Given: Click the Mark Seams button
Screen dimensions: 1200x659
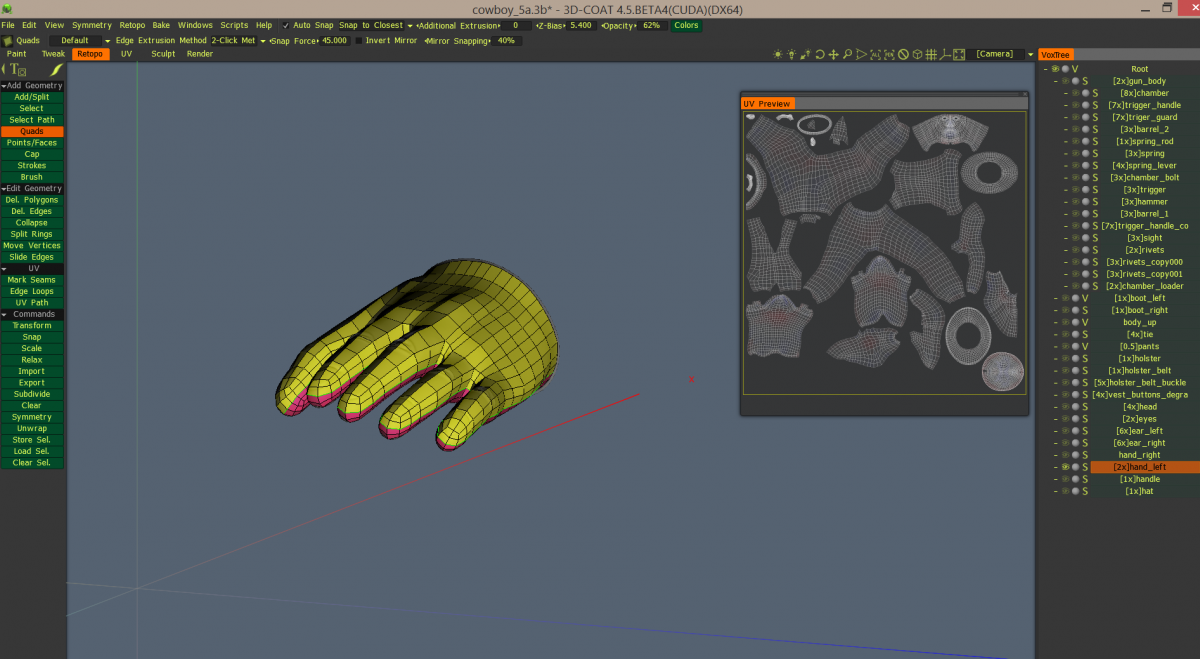Looking at the screenshot, I should [32, 280].
